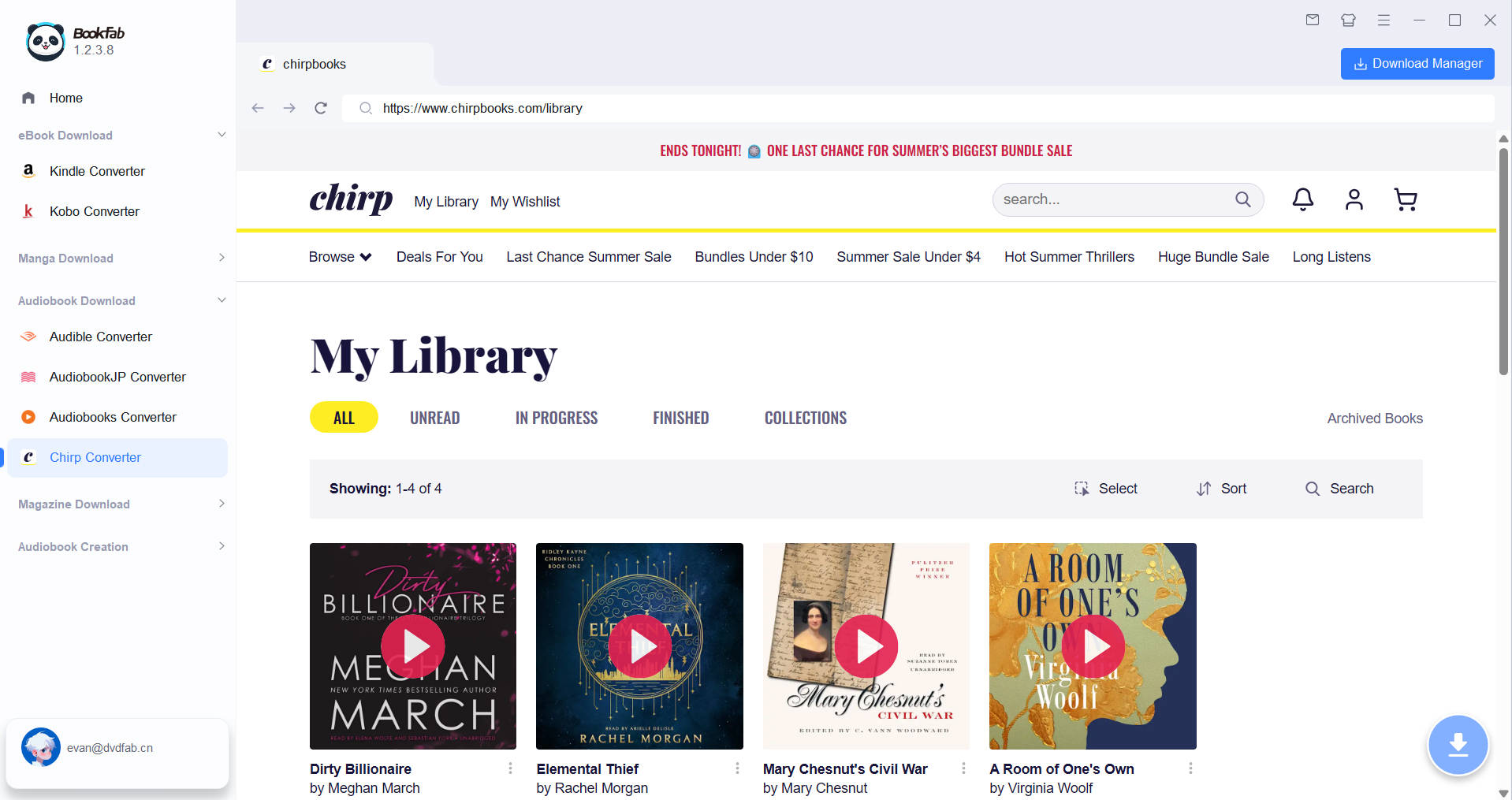Viewport: 1512px width, 800px height.
Task: Open Audible Converter
Action: [x=100, y=337]
